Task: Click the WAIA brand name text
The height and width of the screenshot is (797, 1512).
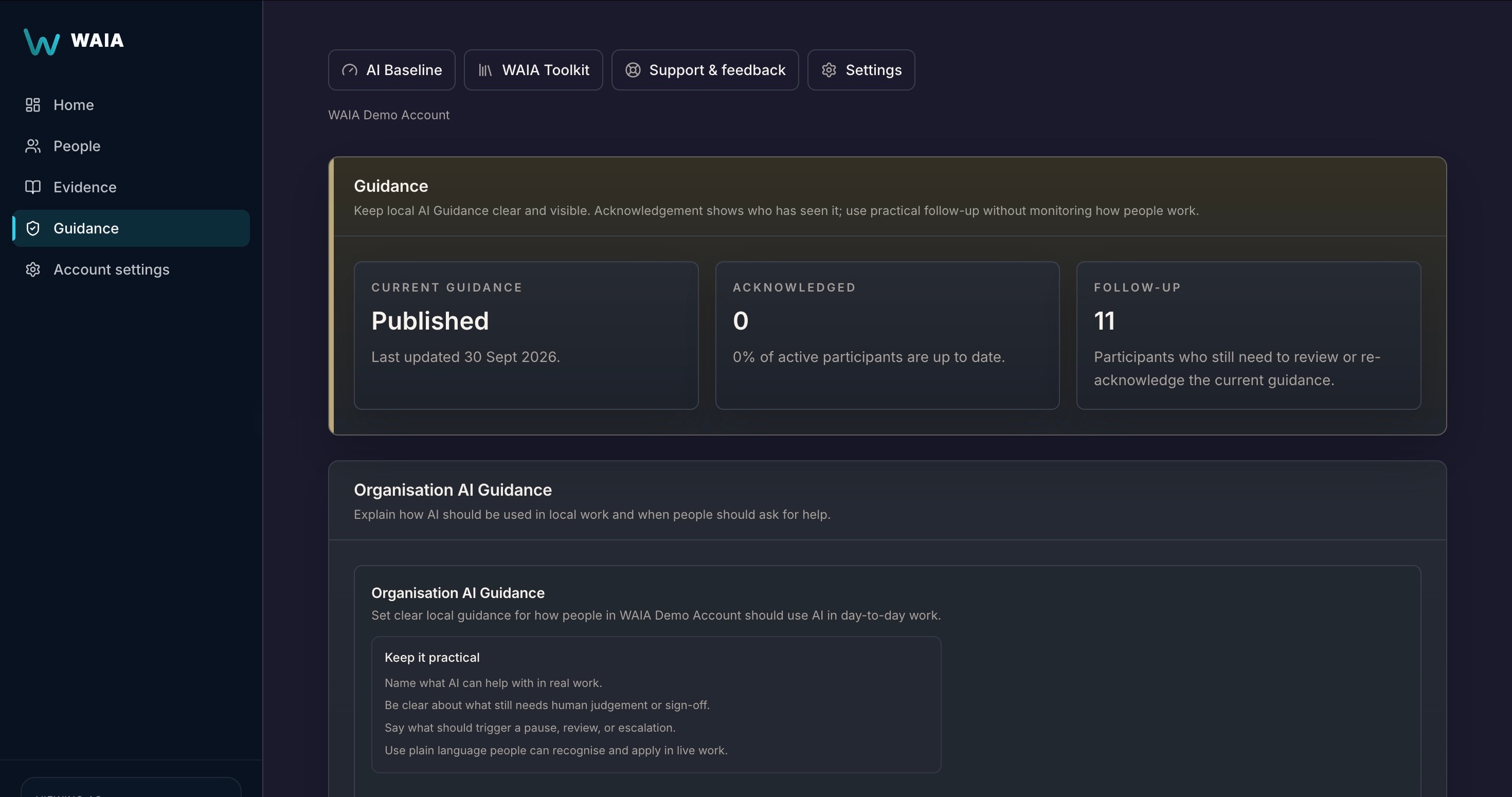Action: [x=97, y=41]
